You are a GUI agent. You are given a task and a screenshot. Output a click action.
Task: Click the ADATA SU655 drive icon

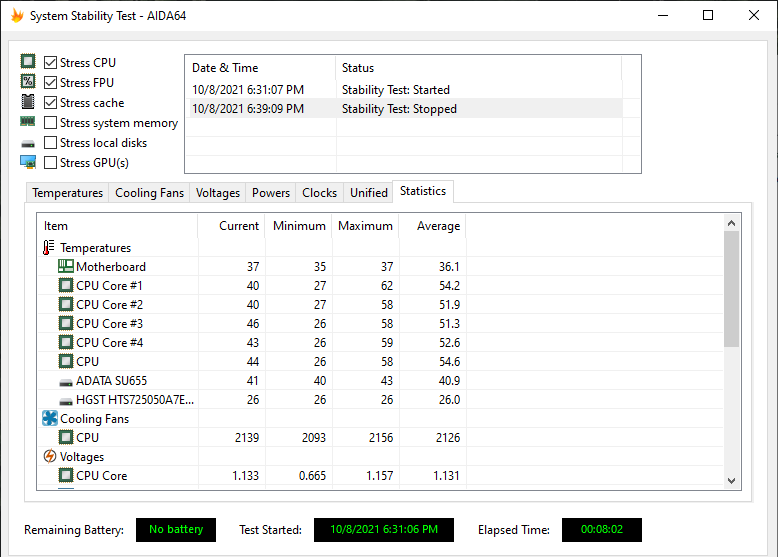point(65,382)
